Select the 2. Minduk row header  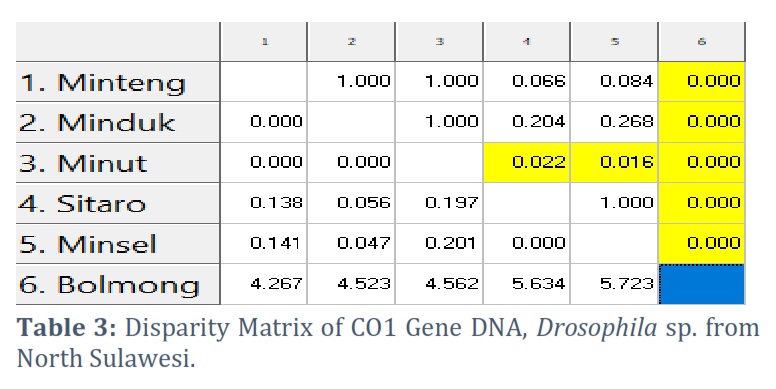[x=118, y=123]
